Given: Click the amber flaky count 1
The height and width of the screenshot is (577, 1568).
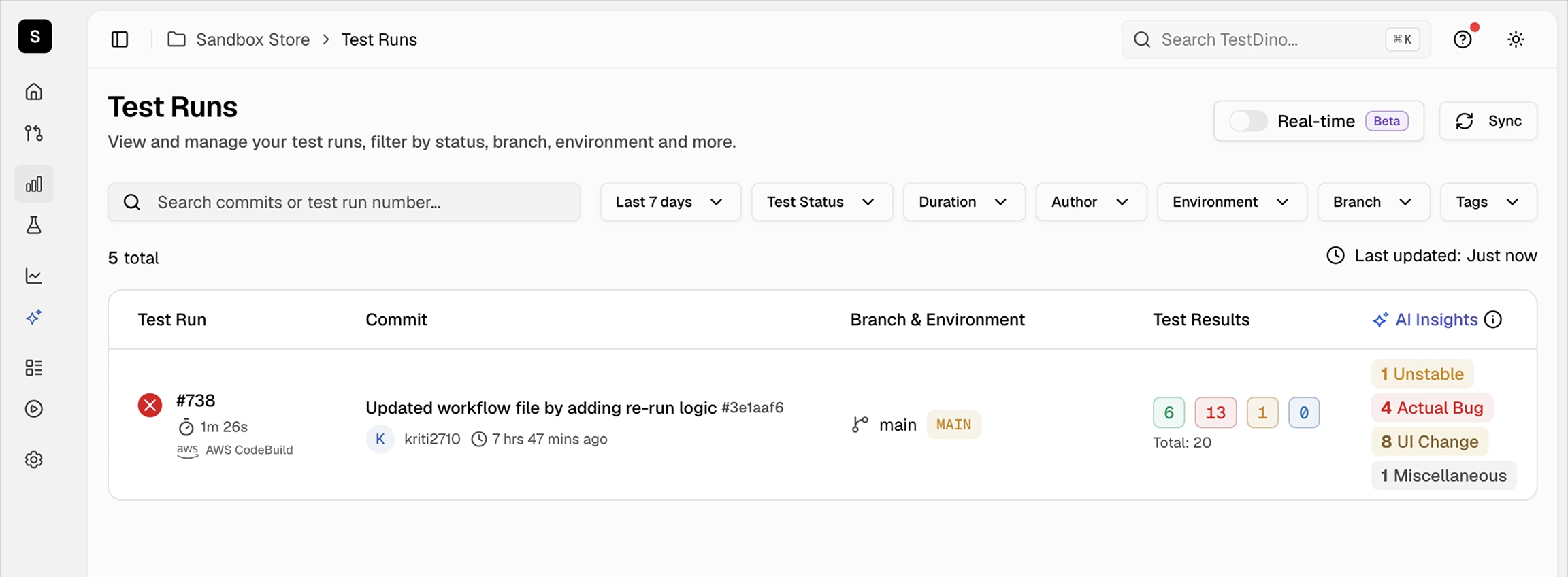Looking at the screenshot, I should 1262,412.
